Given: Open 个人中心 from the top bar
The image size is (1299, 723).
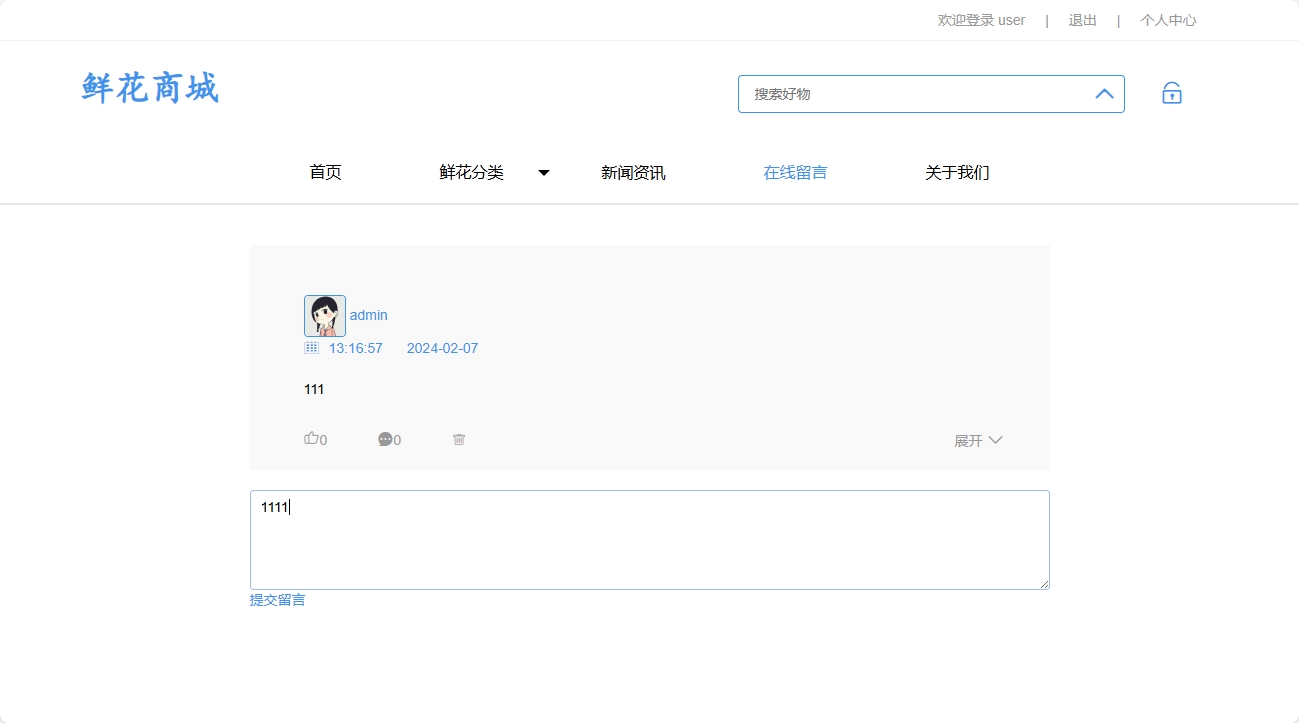Looking at the screenshot, I should [x=1167, y=19].
